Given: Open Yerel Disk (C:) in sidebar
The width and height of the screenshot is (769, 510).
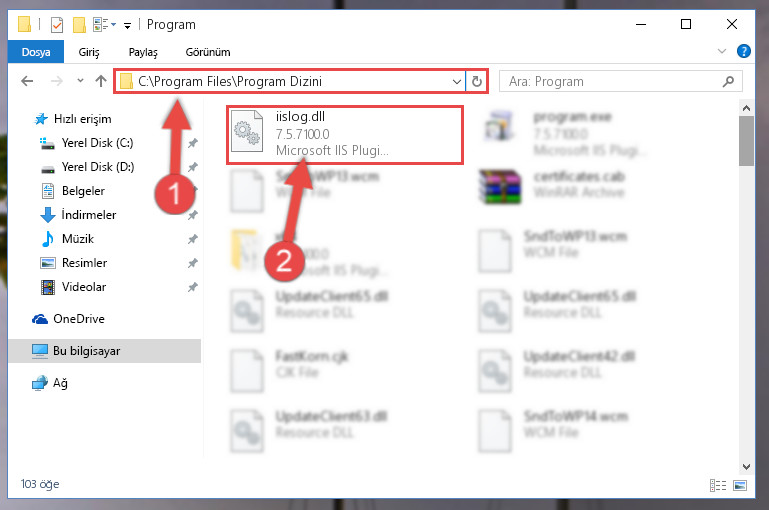Looking at the screenshot, I should click(x=97, y=143).
